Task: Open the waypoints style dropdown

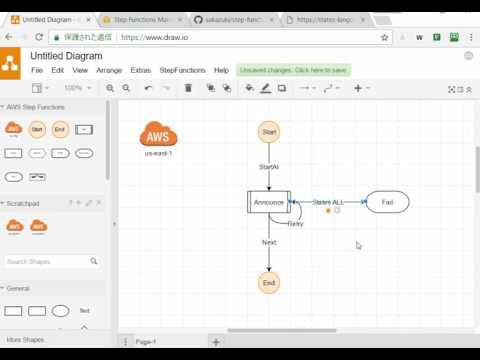Action: click(331, 88)
